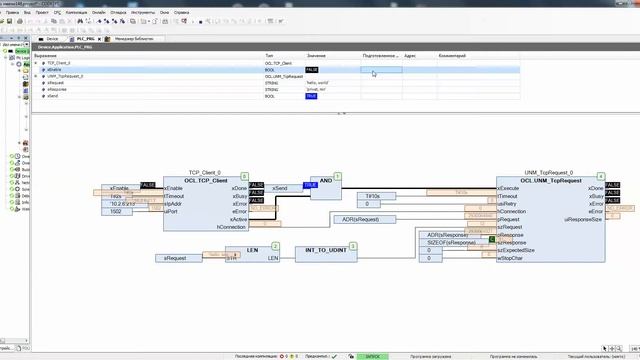Viewport: 640px width, 360px height.
Task: Click the Комментарий column header
Action: (478, 56)
